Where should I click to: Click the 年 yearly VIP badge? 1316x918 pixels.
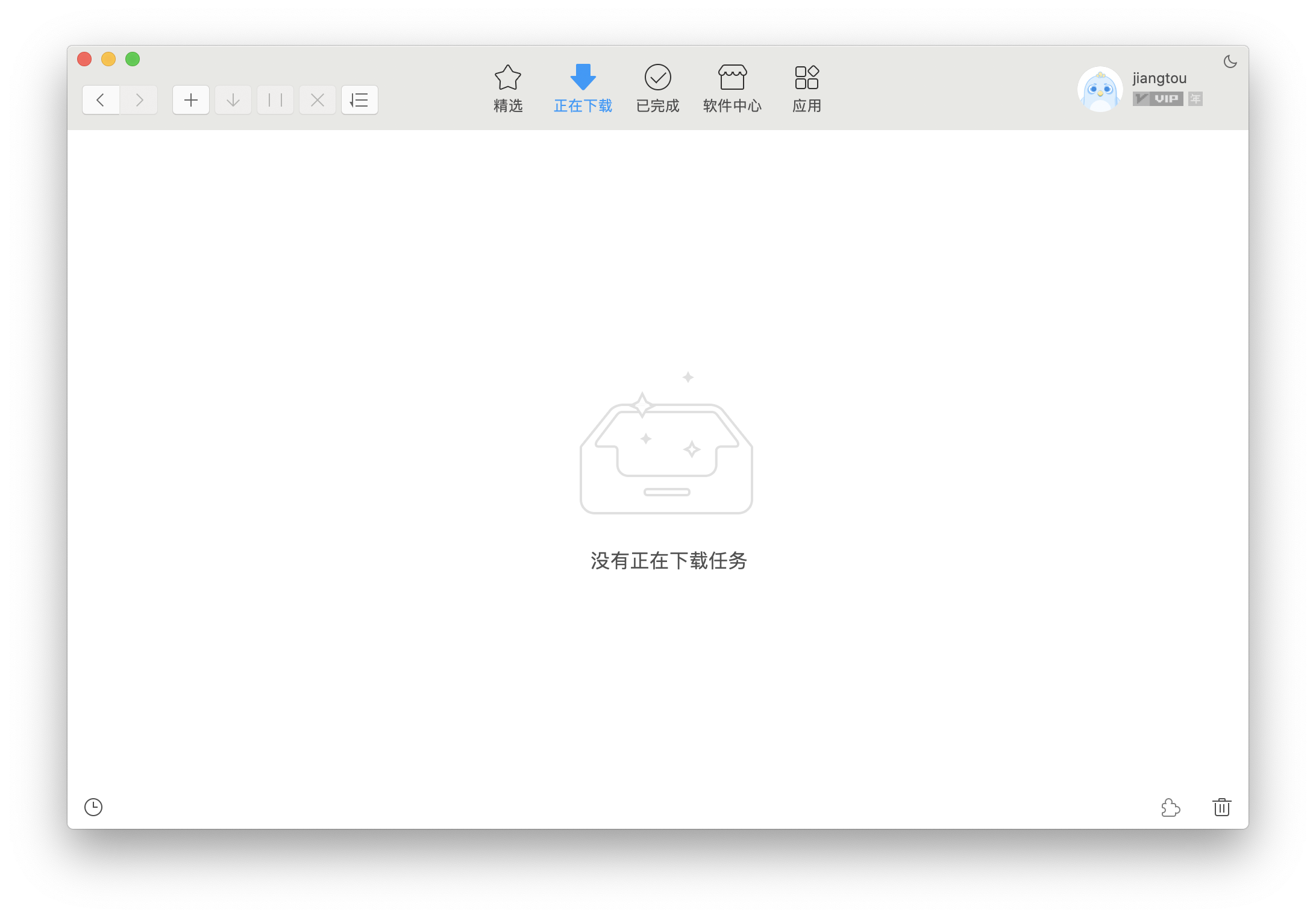1194,98
